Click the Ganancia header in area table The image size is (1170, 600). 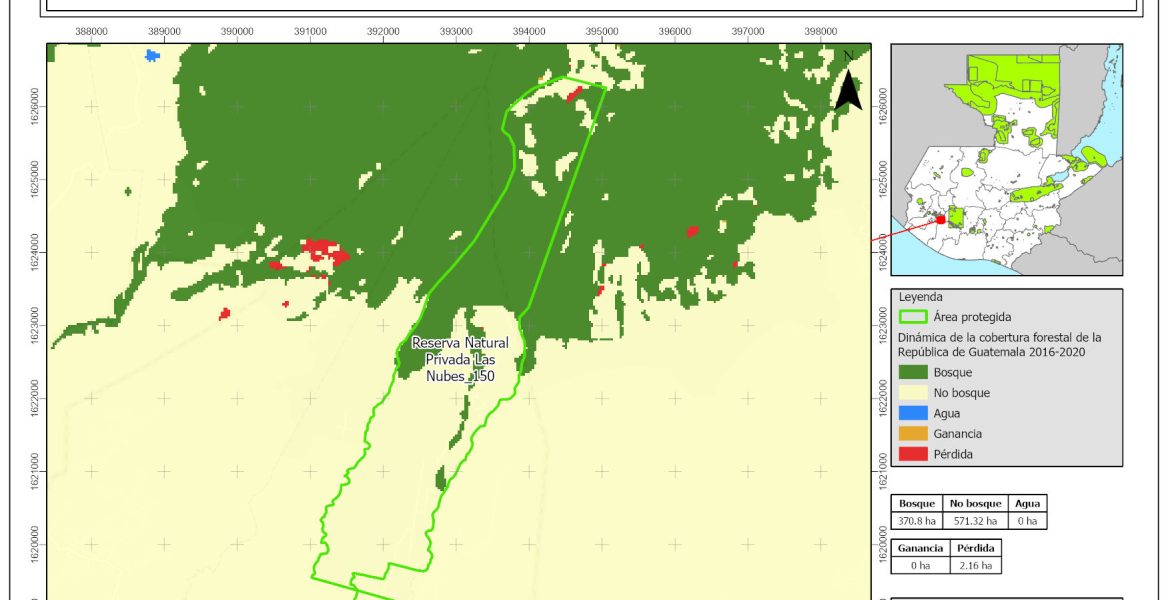point(919,549)
